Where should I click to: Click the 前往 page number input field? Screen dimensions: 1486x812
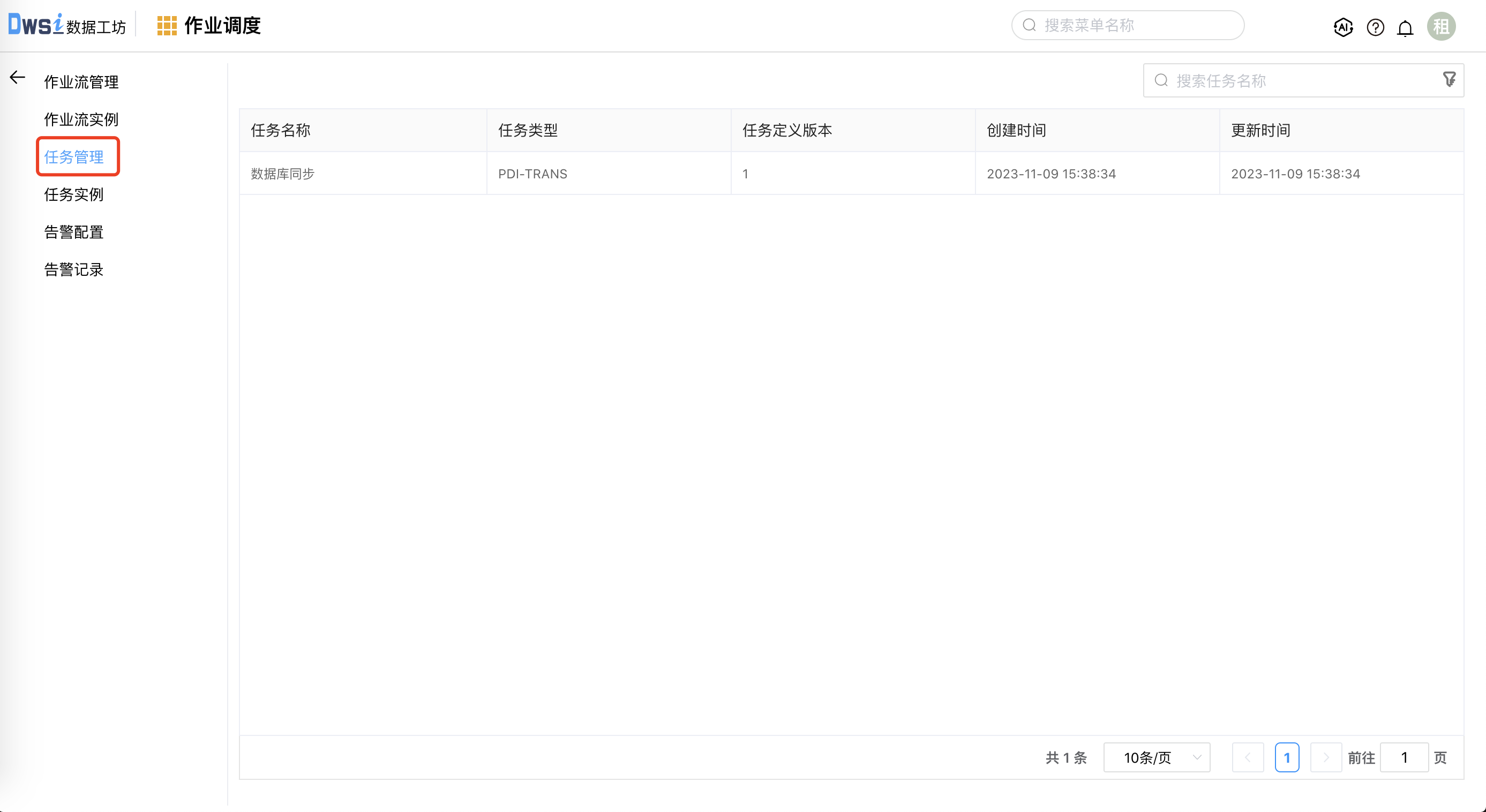1404,757
